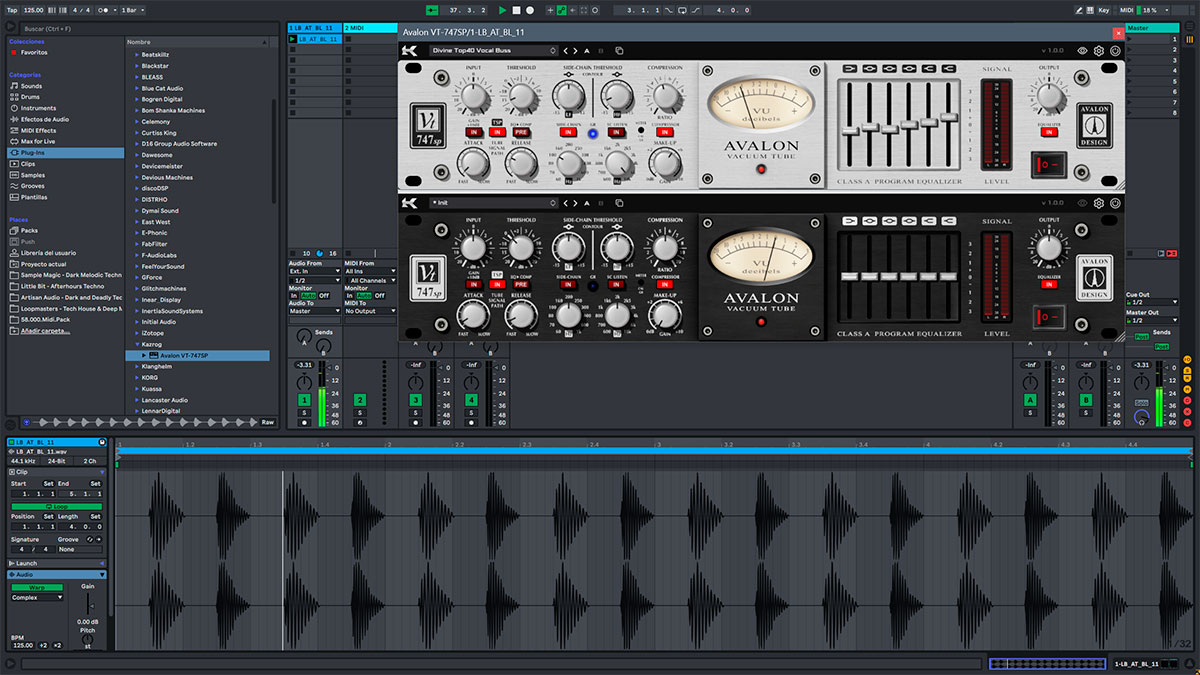Viewport: 1200px width, 675px height.
Task: Open the Complex warp mode dropdown
Action: 37,597
